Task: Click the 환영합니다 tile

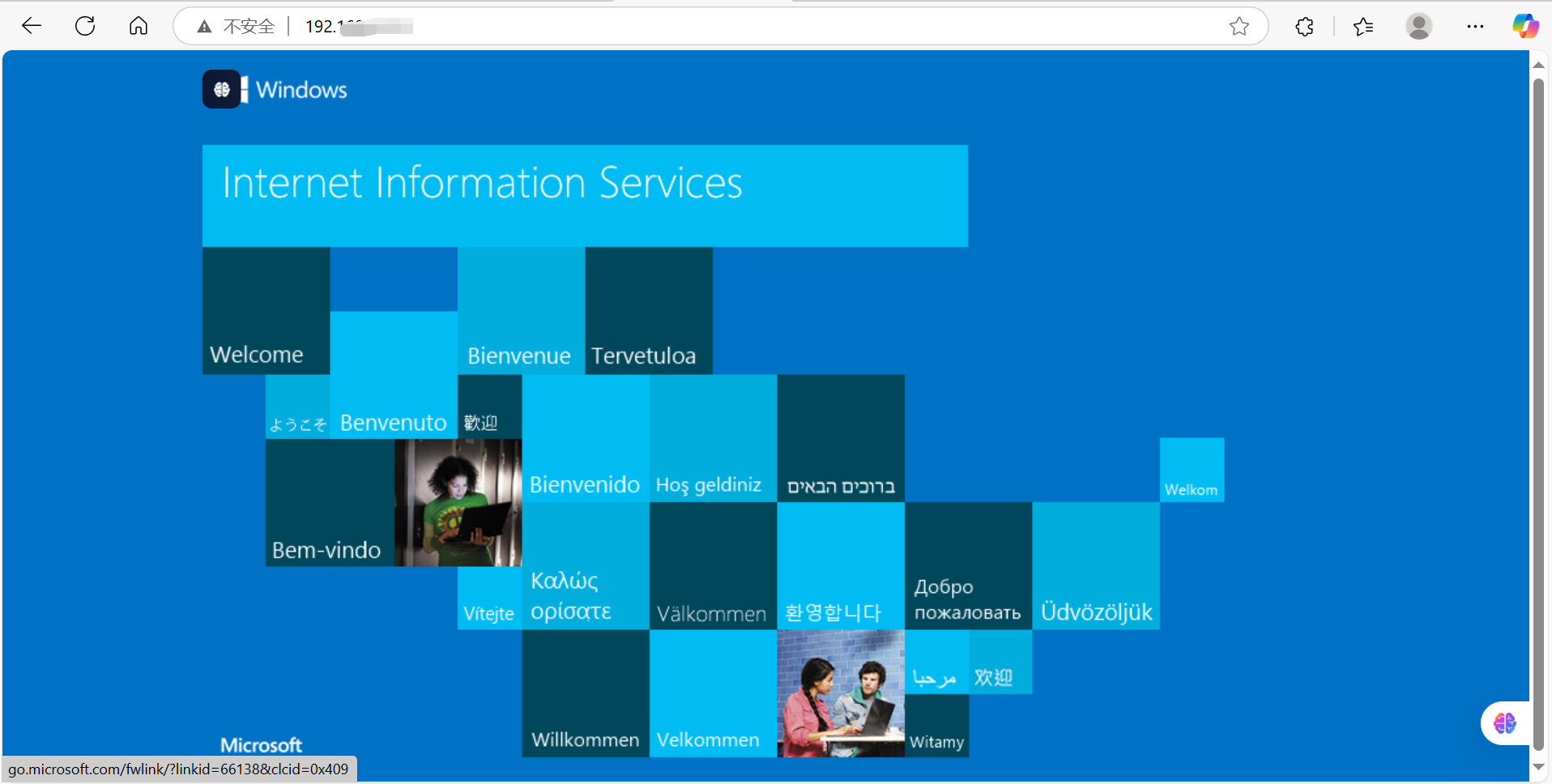Action: tap(841, 566)
